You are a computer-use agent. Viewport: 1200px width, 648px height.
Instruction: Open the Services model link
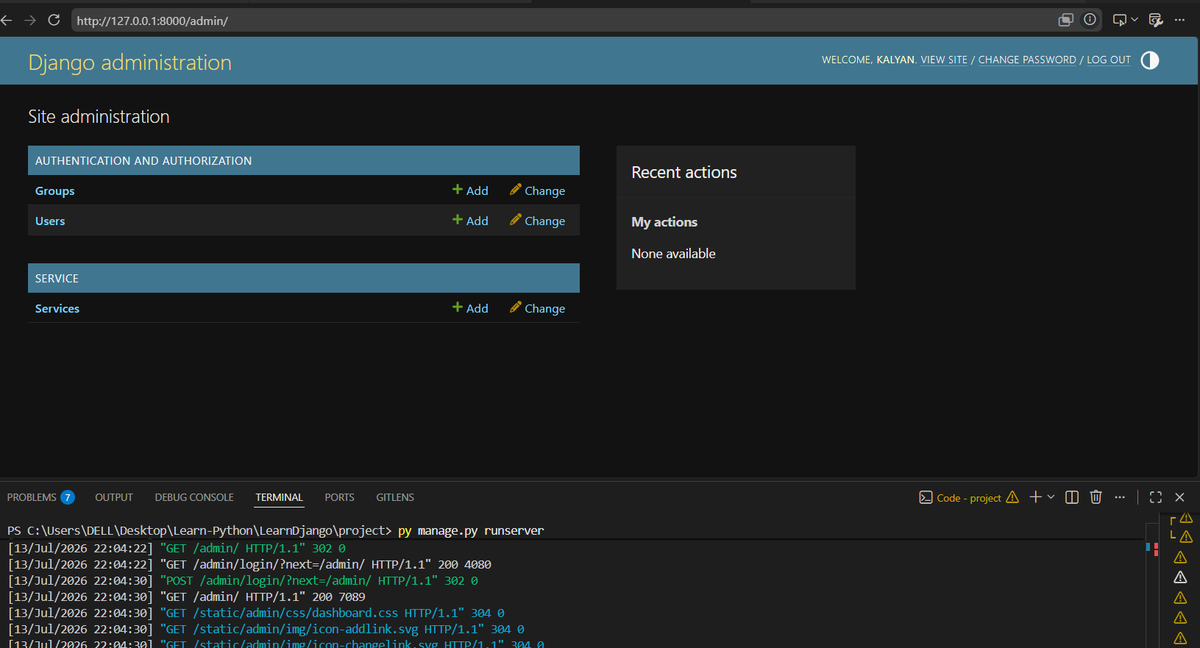57,309
